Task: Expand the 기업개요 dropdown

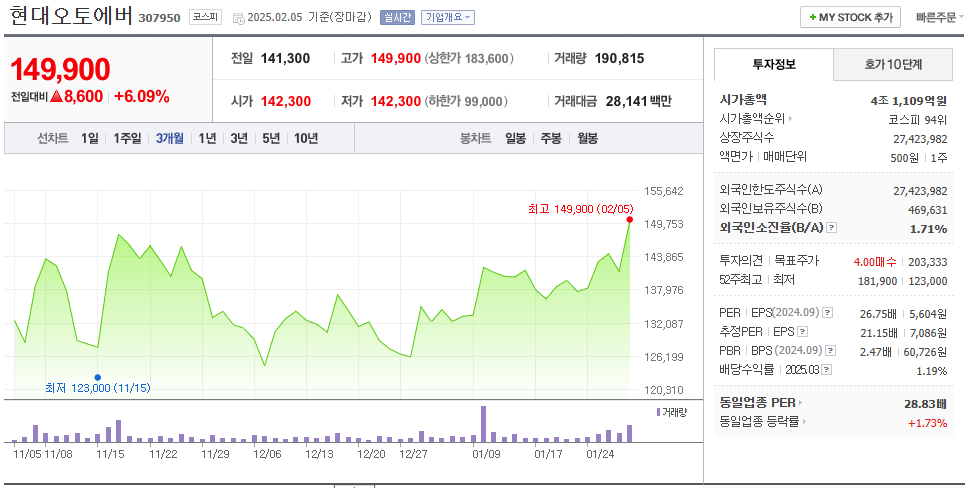Action: (x=448, y=17)
